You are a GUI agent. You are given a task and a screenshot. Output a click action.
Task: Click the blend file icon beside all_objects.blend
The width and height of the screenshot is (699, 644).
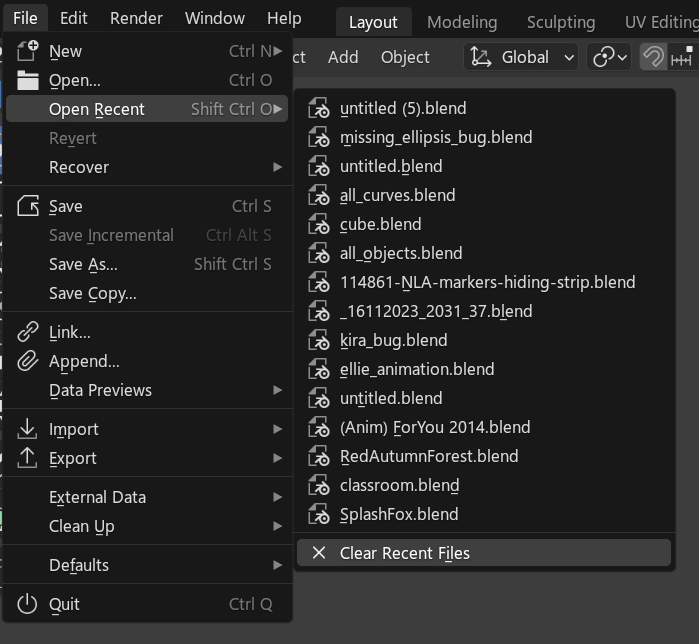point(319,253)
